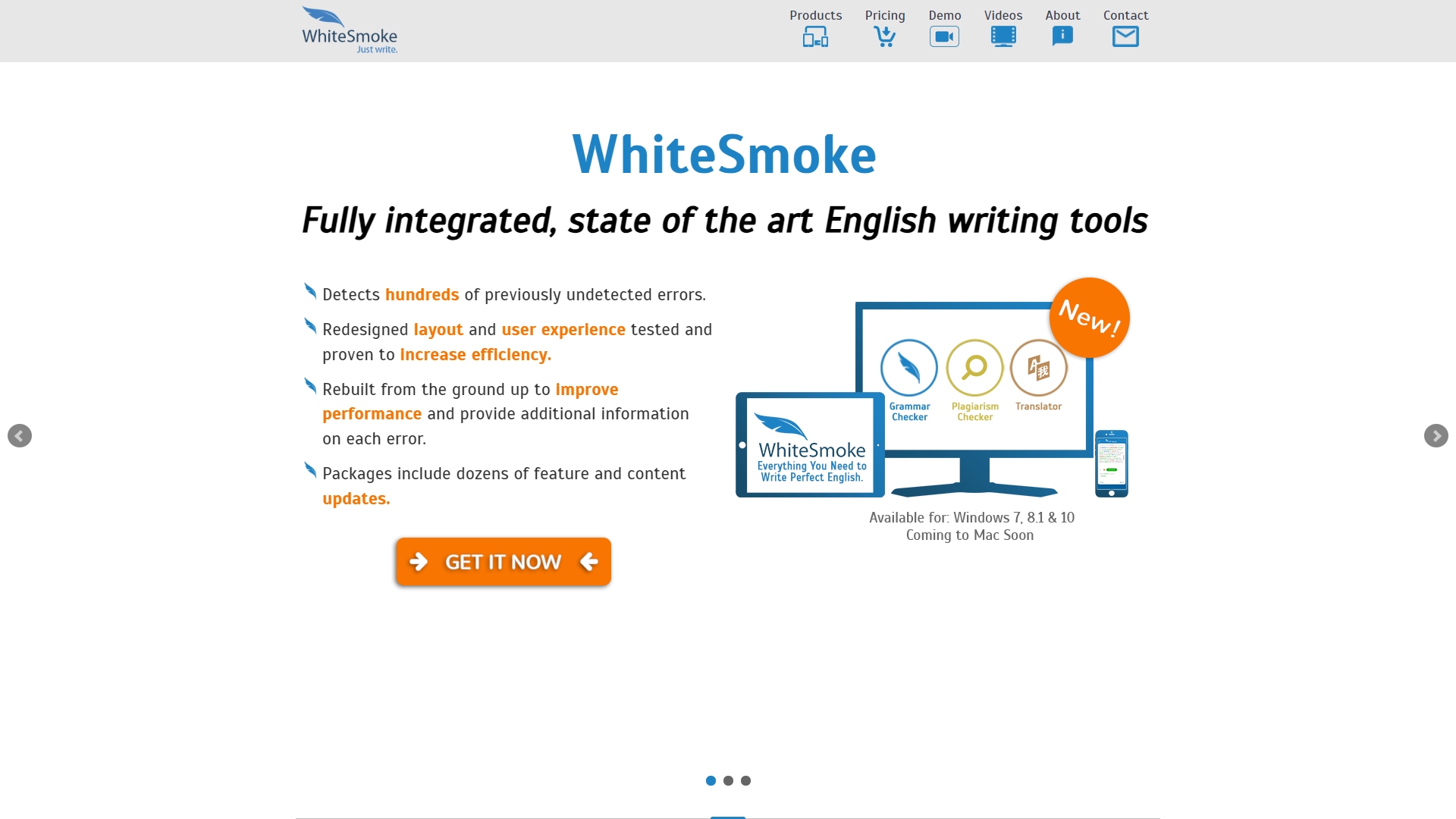
Task: Click the Products menu label
Action: tap(815, 15)
